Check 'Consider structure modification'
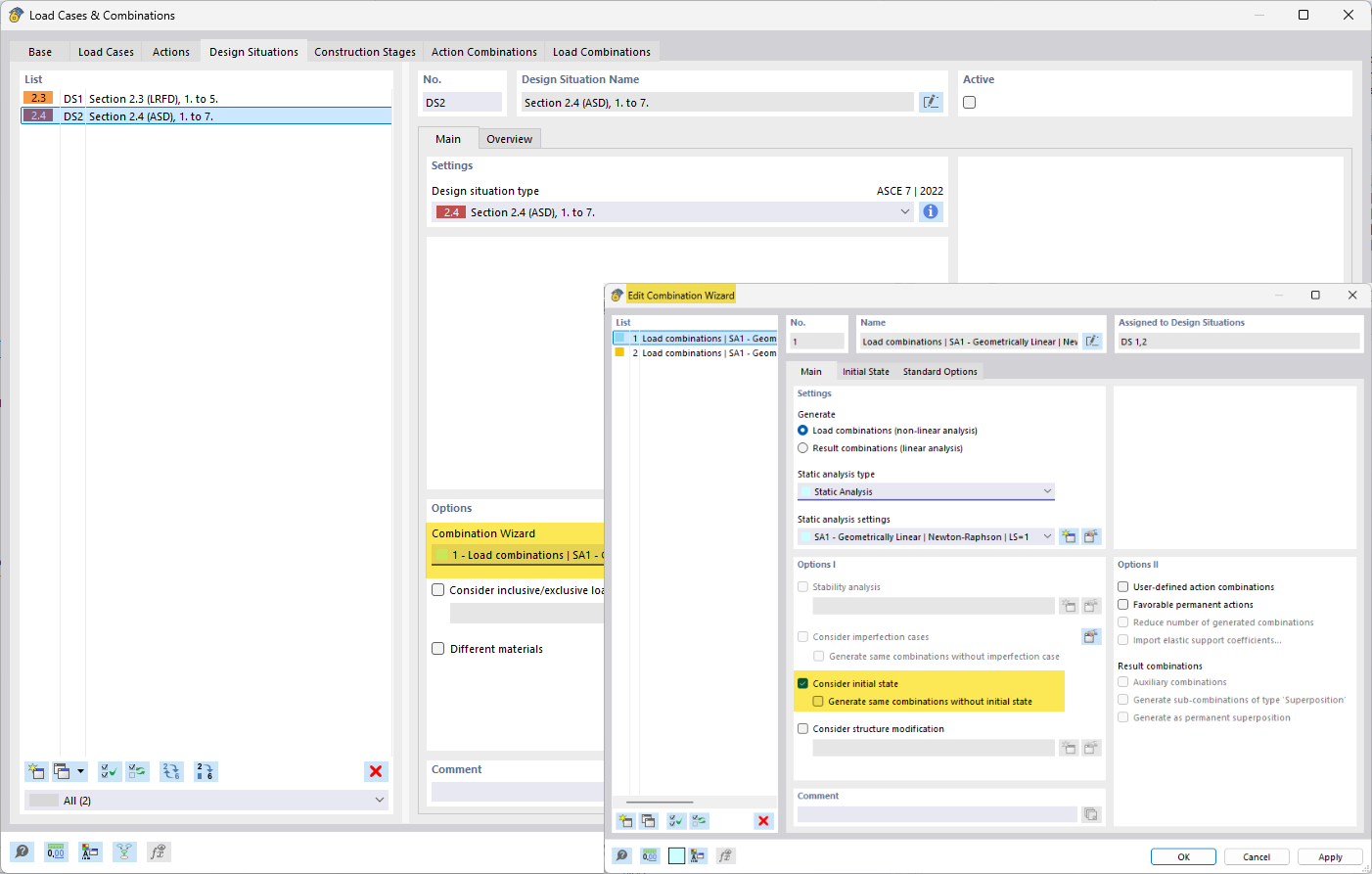 (x=802, y=728)
